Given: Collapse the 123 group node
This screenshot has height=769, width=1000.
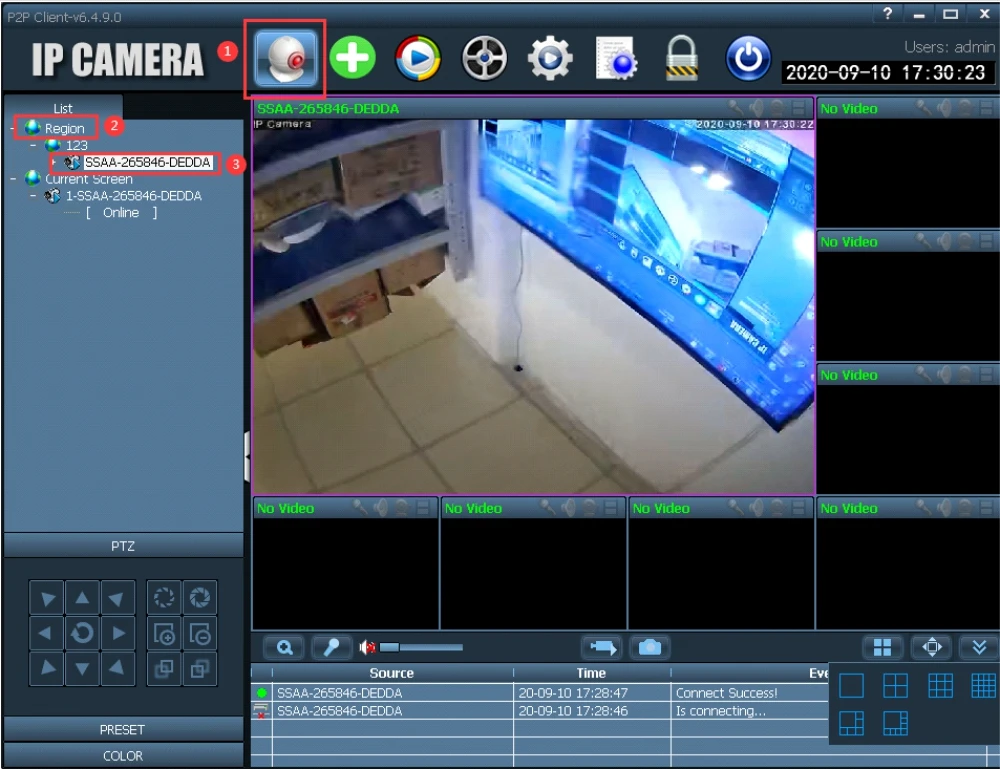Looking at the screenshot, I should (x=33, y=146).
